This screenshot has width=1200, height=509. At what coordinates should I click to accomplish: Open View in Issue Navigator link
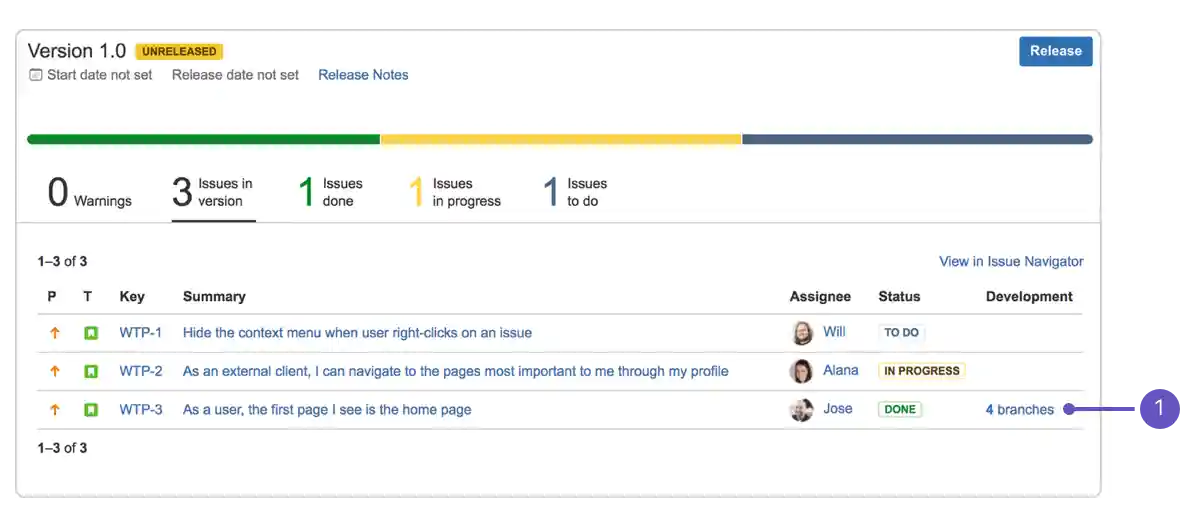(x=1011, y=261)
